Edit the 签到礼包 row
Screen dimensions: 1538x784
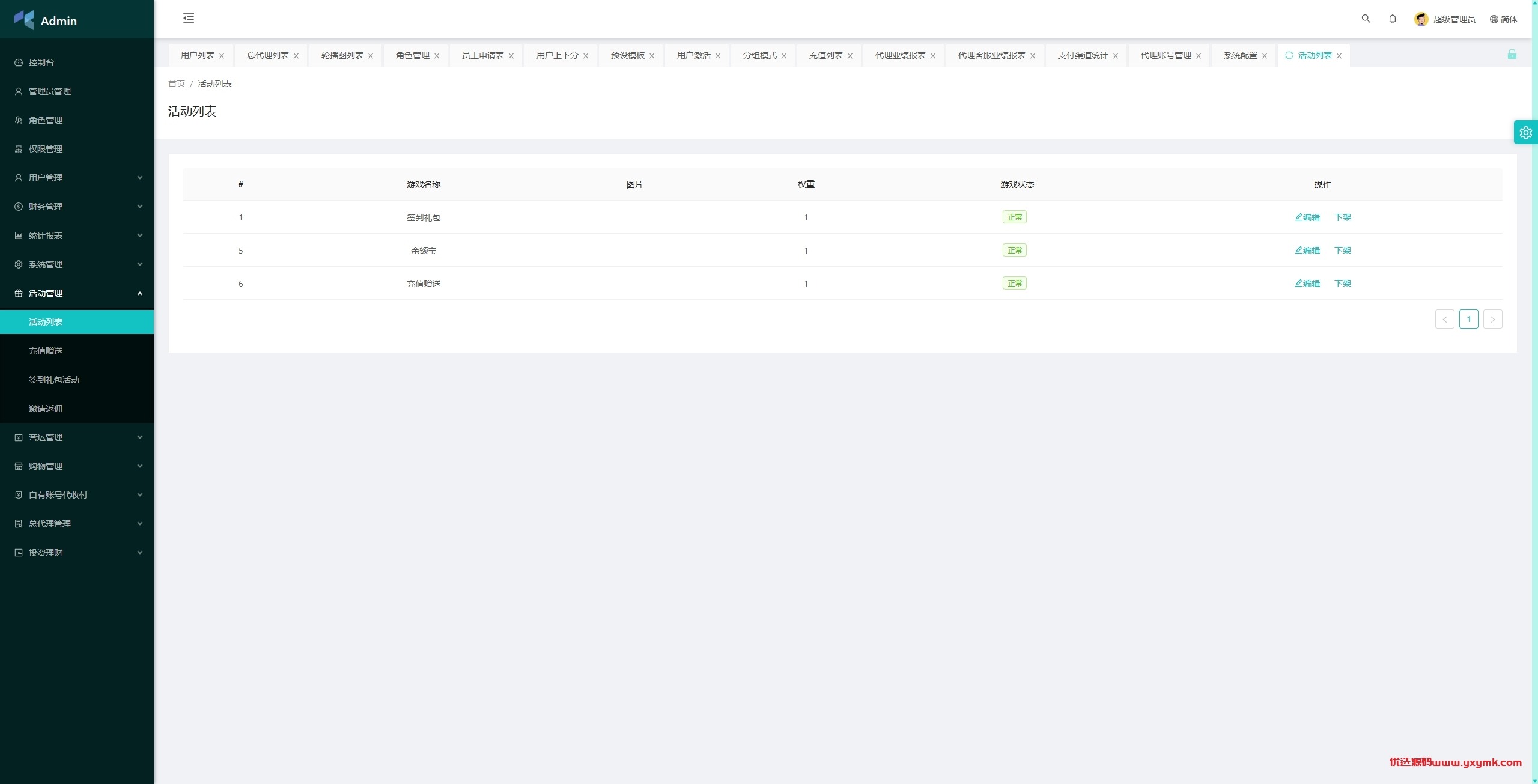pos(1307,217)
